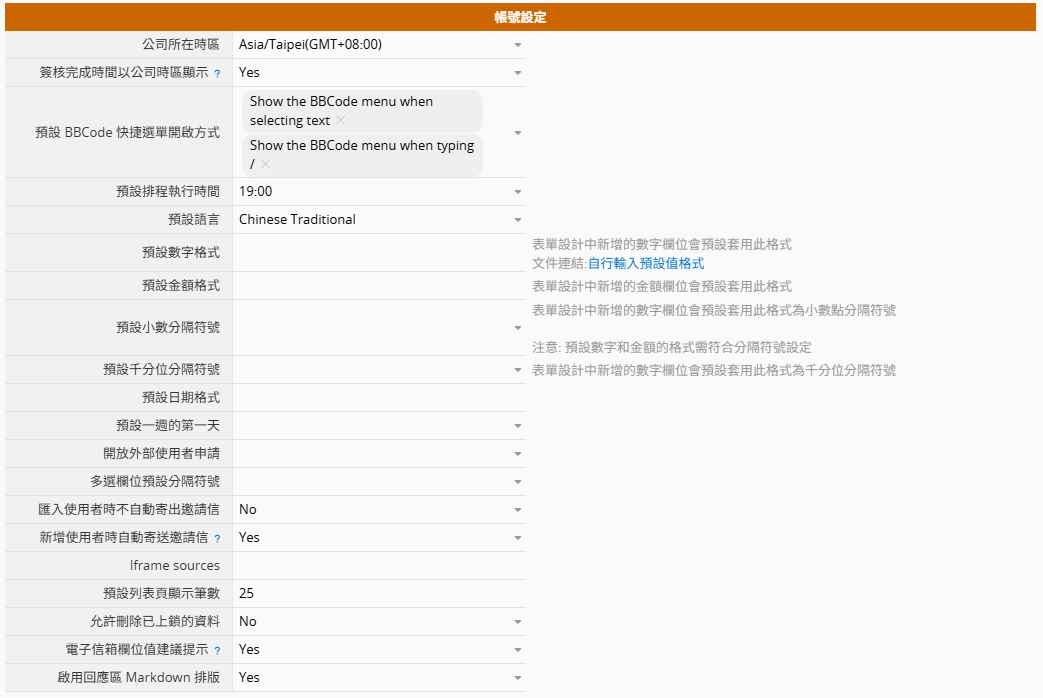Toggle the 允許刪除已上鎖的資料 No selector
Image resolution: width=1043 pixels, height=698 pixels.
(x=378, y=622)
